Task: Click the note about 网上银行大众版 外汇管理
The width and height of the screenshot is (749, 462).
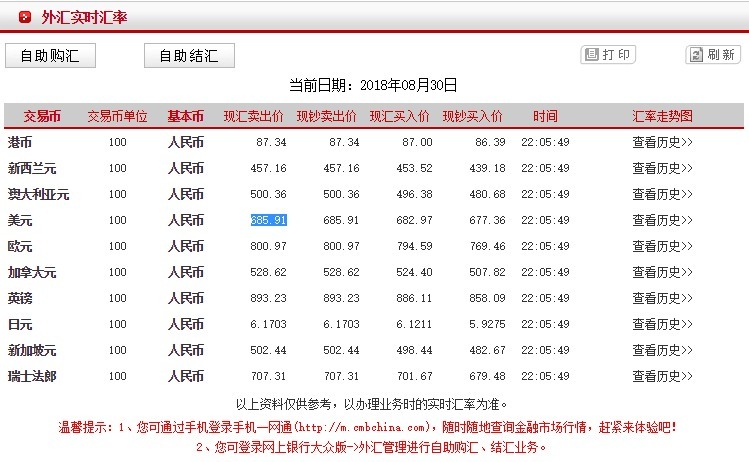Action: (371, 448)
